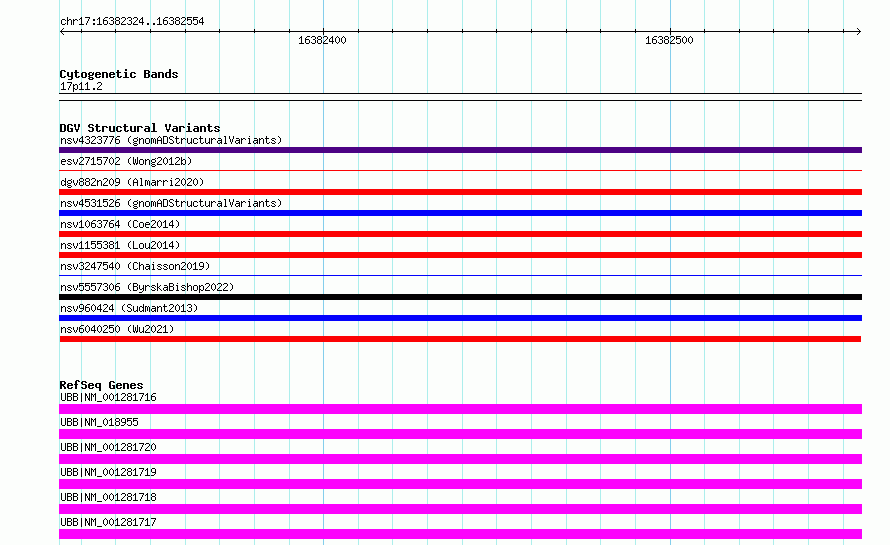Click the red nsv1063764 variant bar

coord(460,234)
